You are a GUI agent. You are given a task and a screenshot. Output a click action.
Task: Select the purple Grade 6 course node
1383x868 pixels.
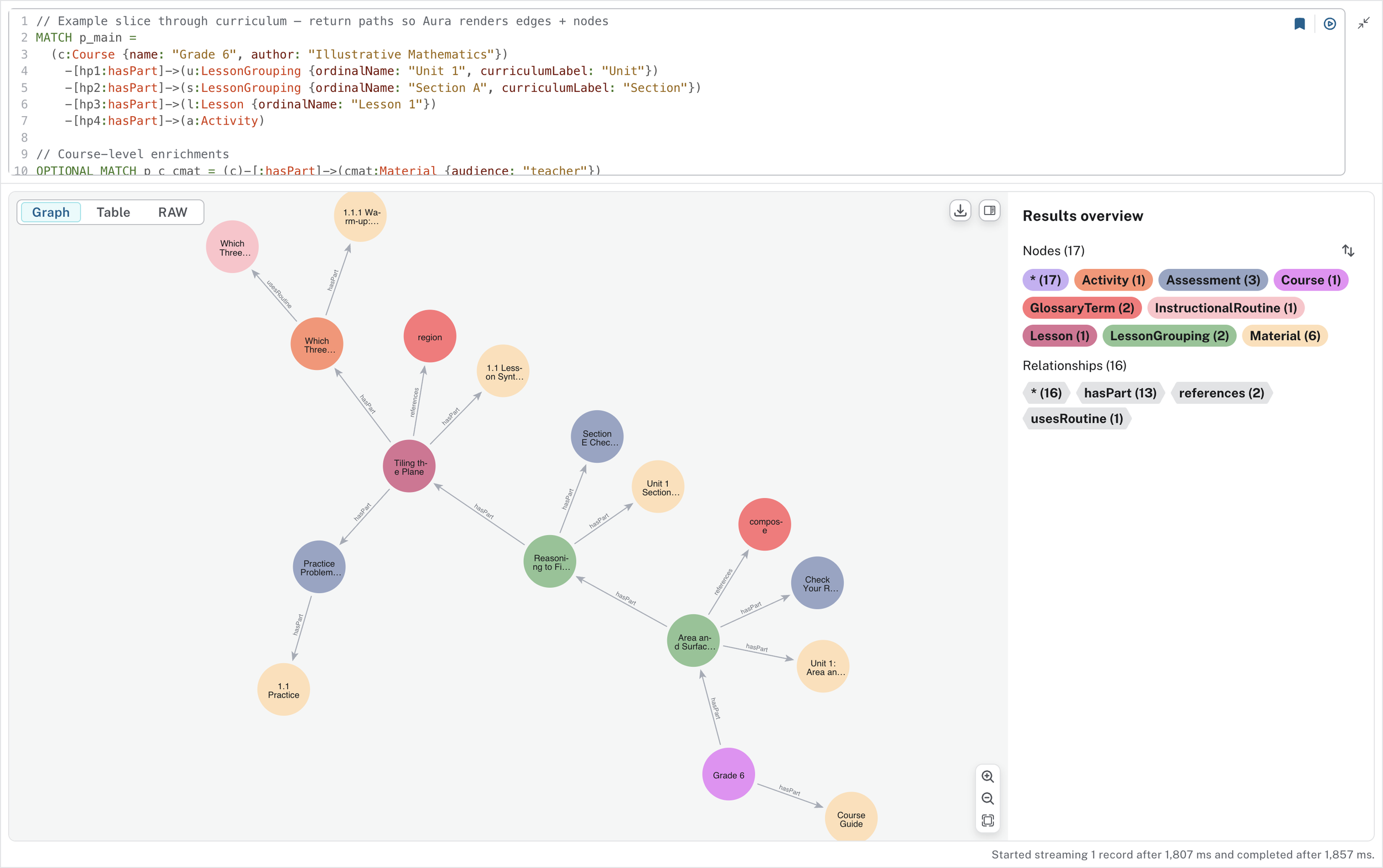point(728,775)
